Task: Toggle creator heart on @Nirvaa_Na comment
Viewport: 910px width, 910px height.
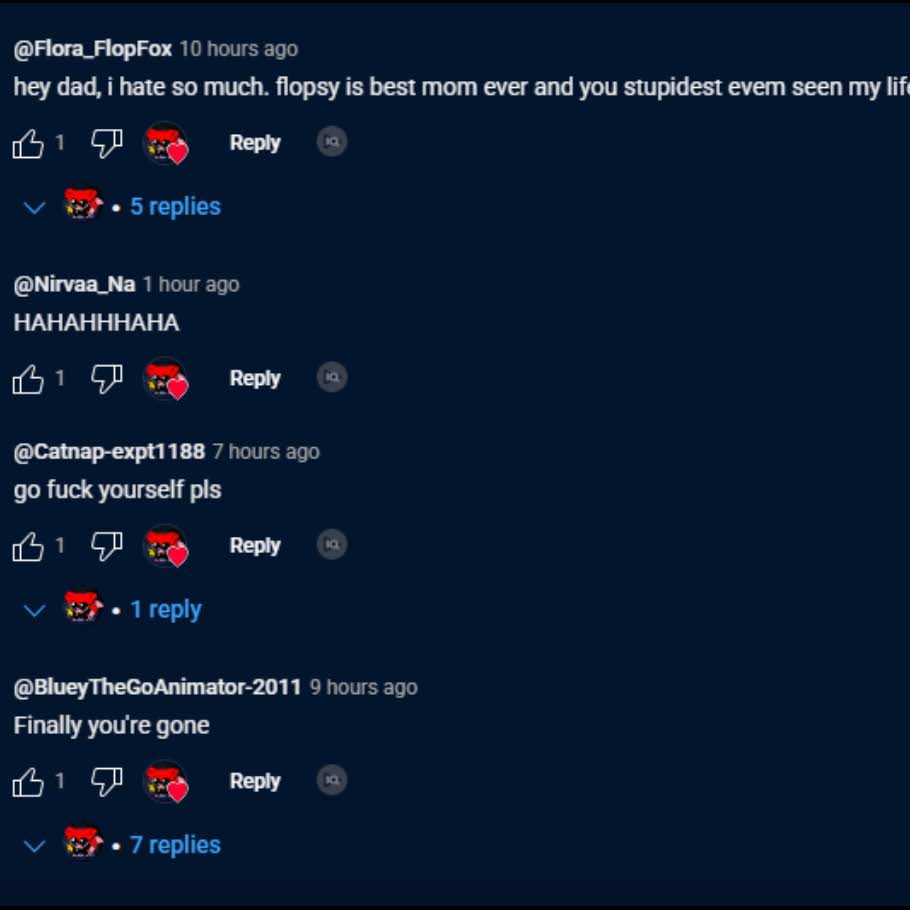Action: coord(166,379)
